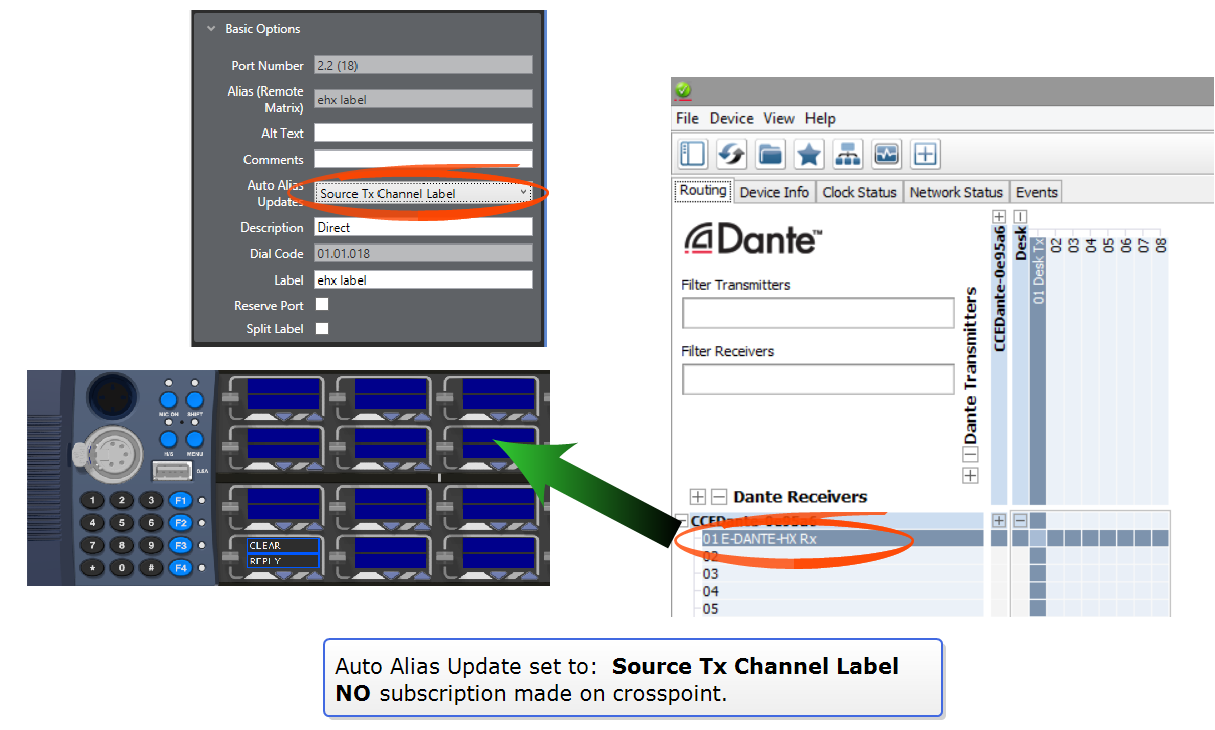Open folder icon in Dante toolbar
The image size is (1215, 730).
770,154
